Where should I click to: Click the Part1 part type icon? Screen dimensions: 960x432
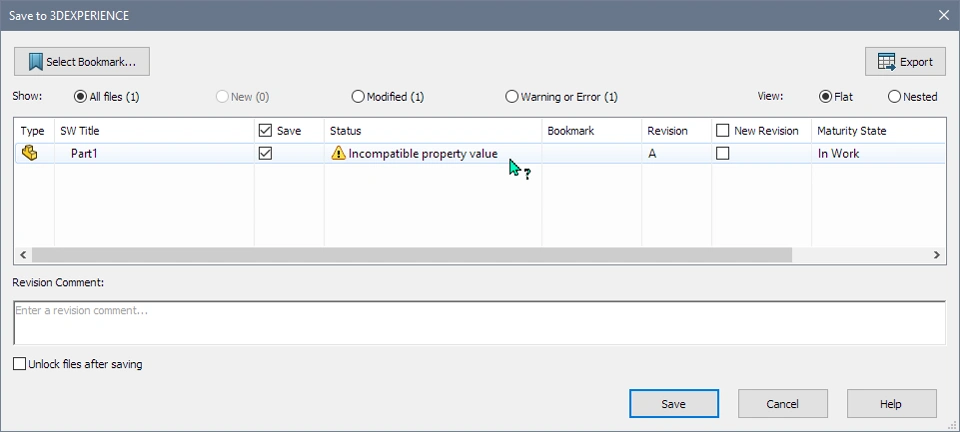[x=30, y=154]
